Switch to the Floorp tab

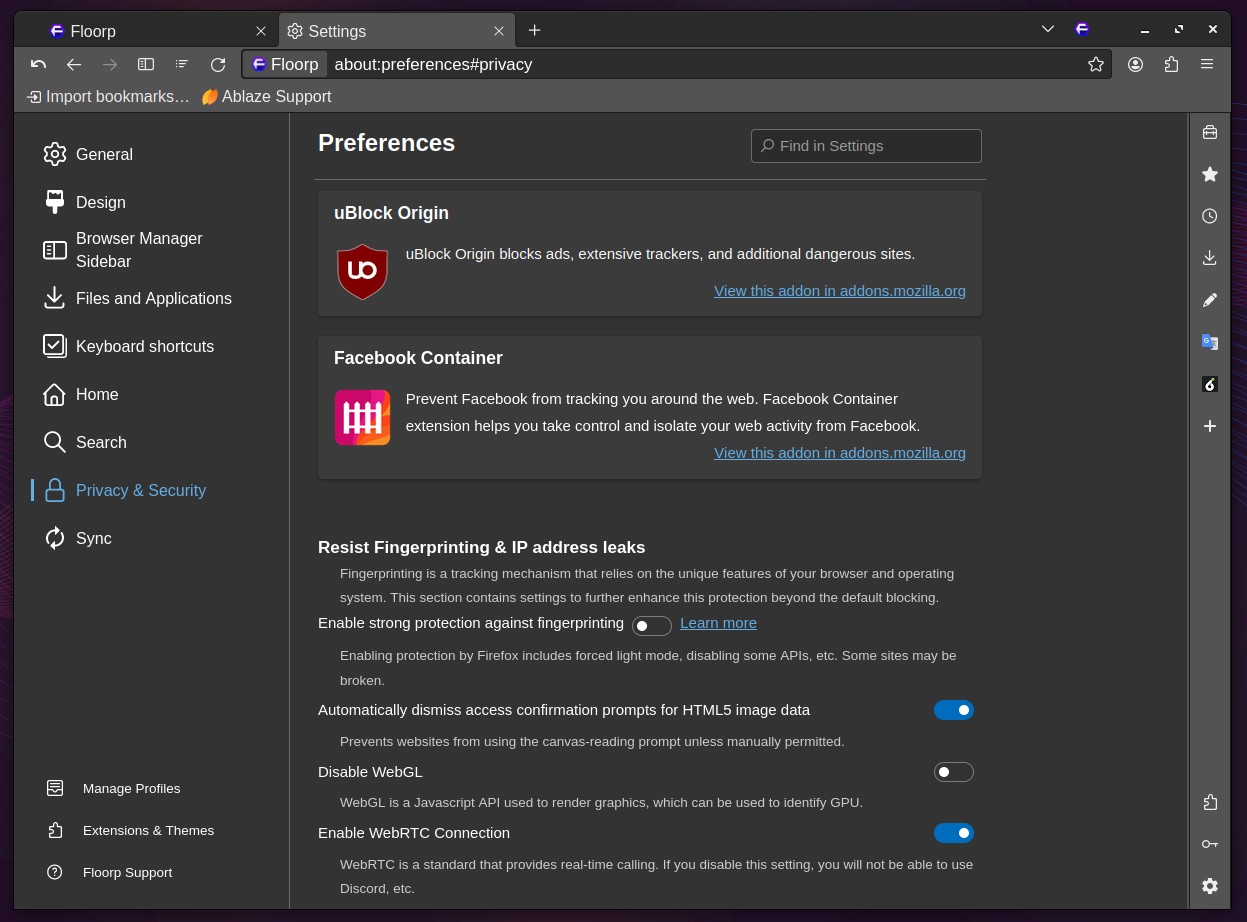click(x=148, y=31)
